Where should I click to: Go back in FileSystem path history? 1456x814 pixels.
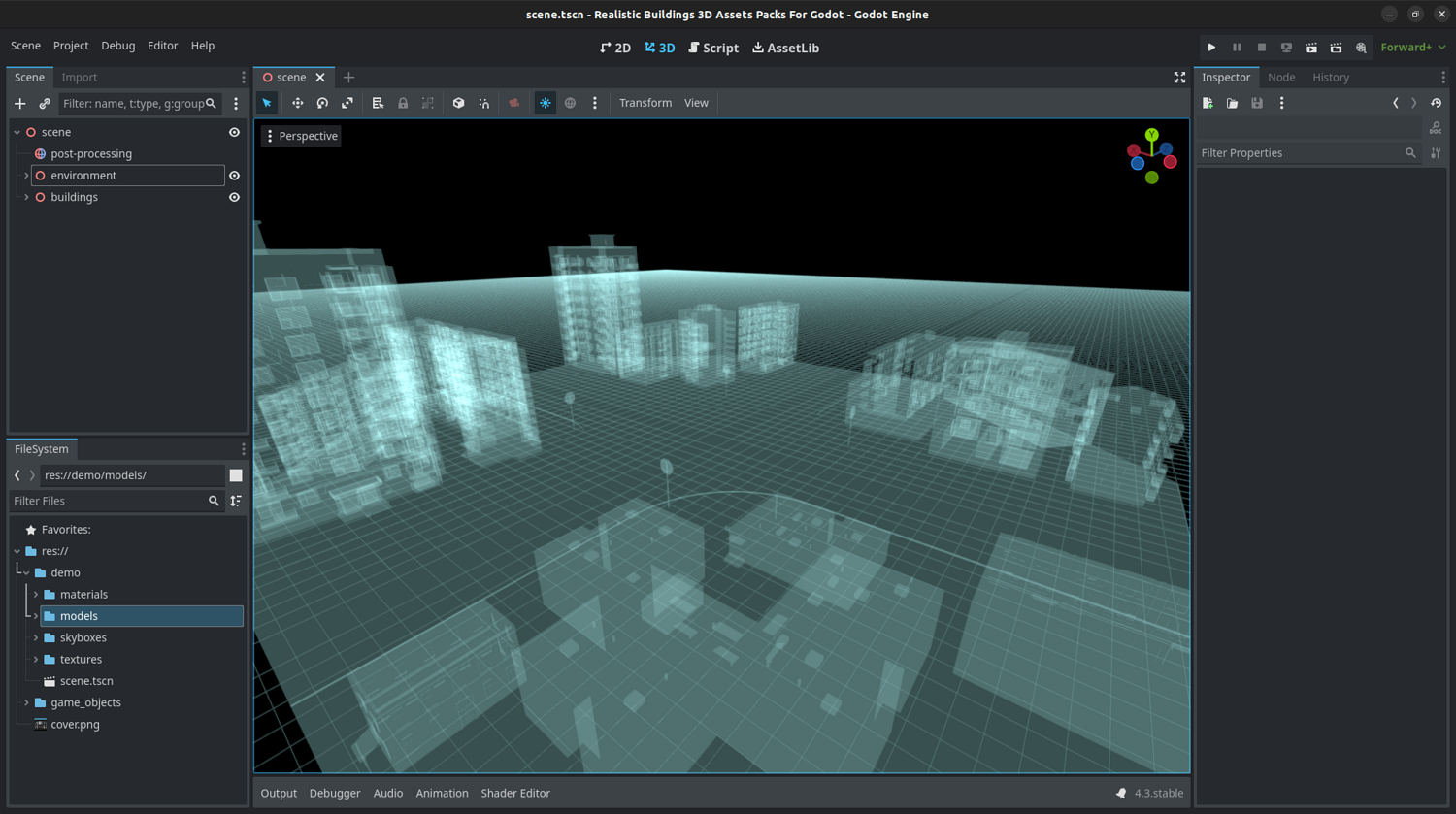[17, 475]
